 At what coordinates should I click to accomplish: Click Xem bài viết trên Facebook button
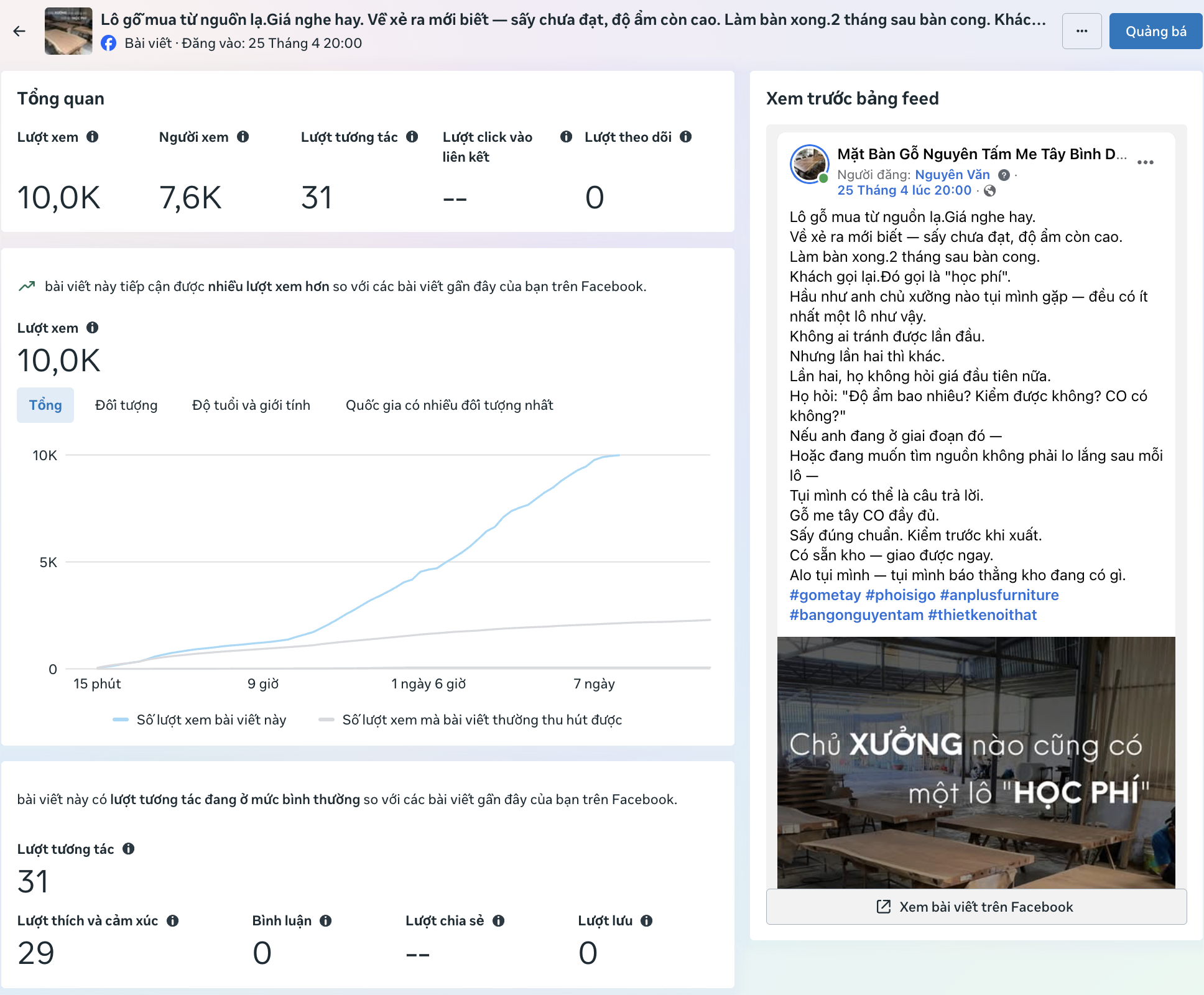[x=976, y=907]
